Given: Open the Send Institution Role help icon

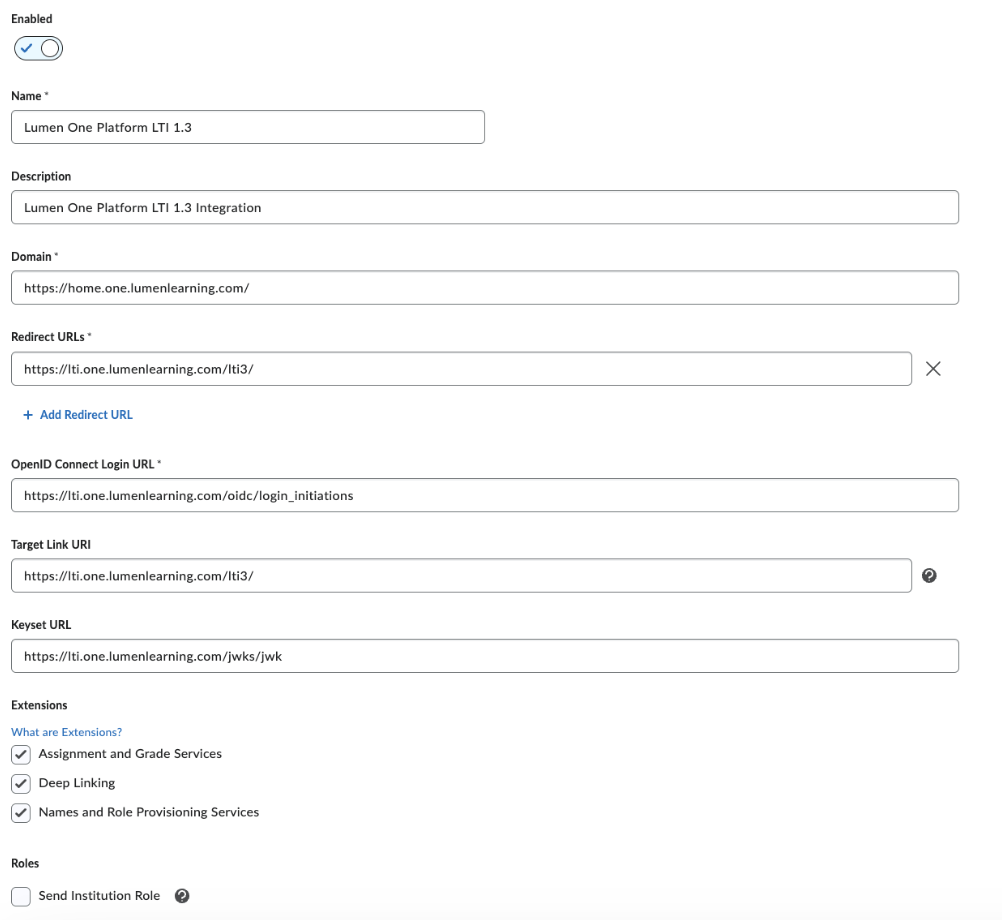Looking at the screenshot, I should coord(182,896).
